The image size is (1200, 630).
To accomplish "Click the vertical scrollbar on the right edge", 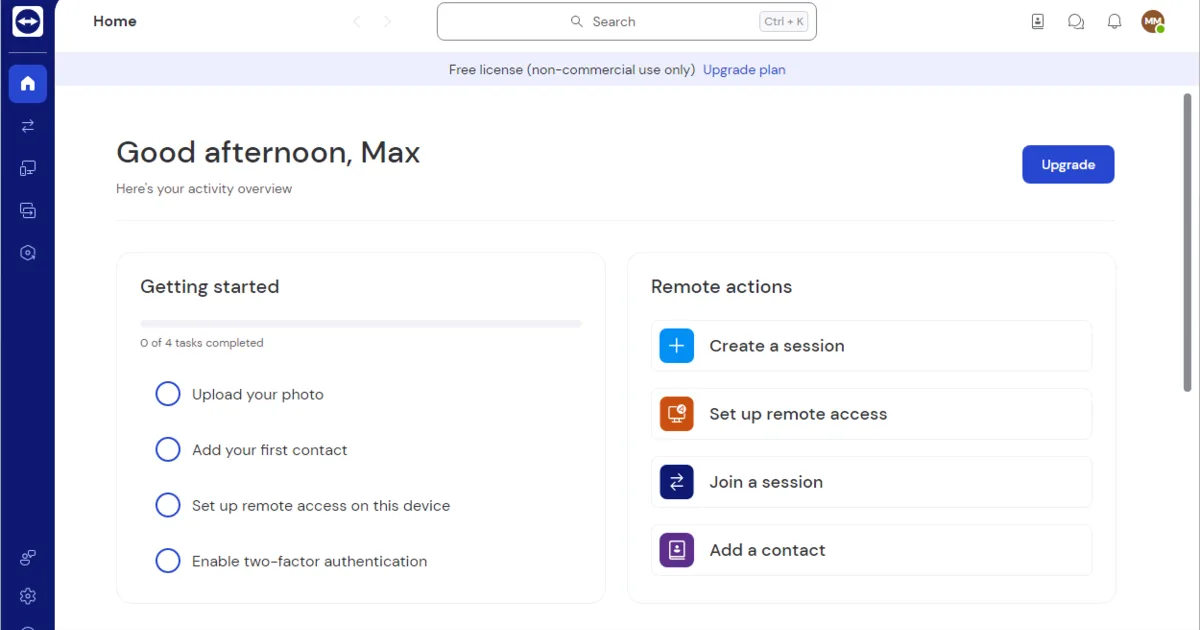I will click(x=1187, y=242).
